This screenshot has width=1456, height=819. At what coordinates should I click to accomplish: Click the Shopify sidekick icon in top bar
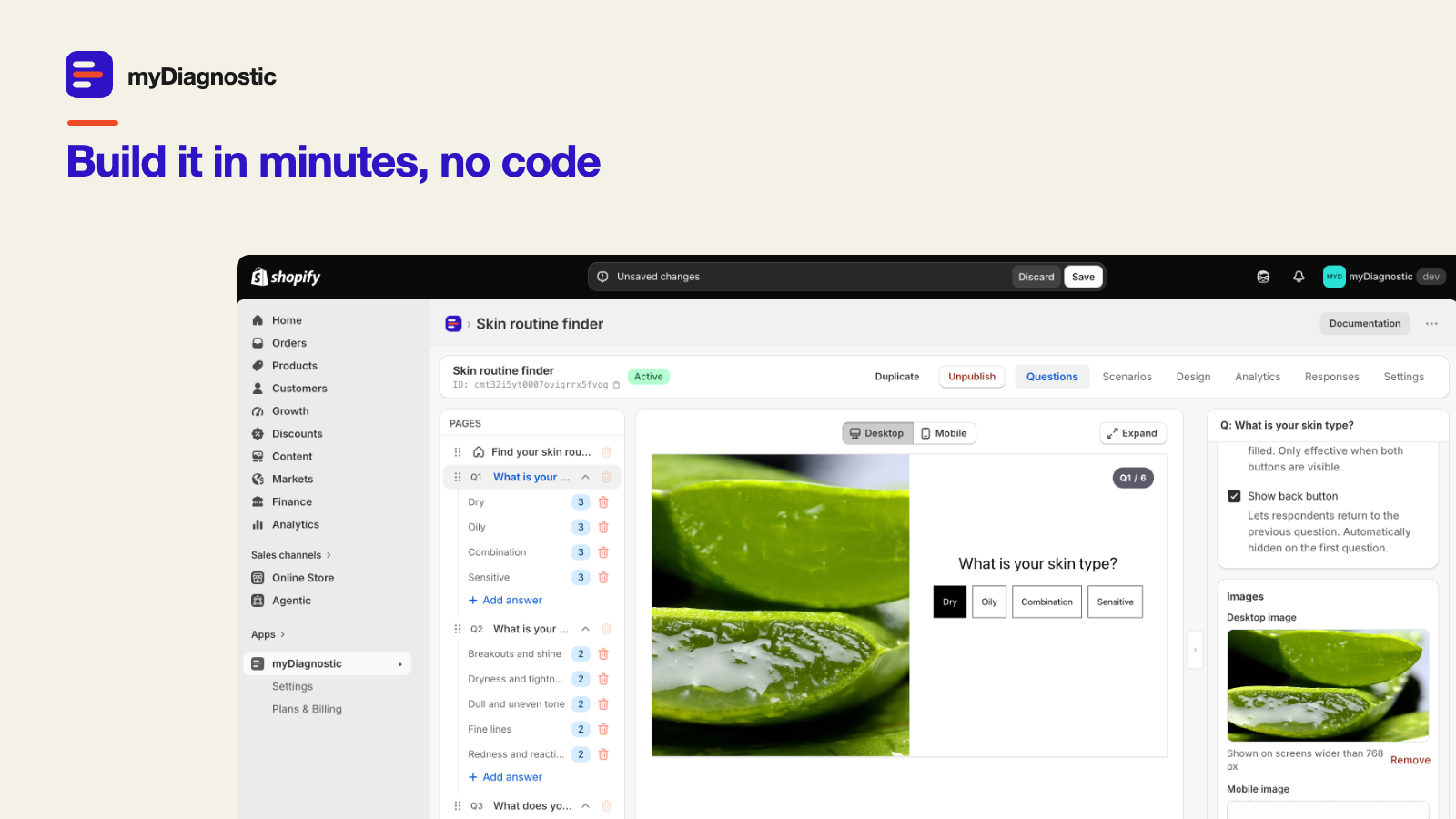coord(1263,277)
